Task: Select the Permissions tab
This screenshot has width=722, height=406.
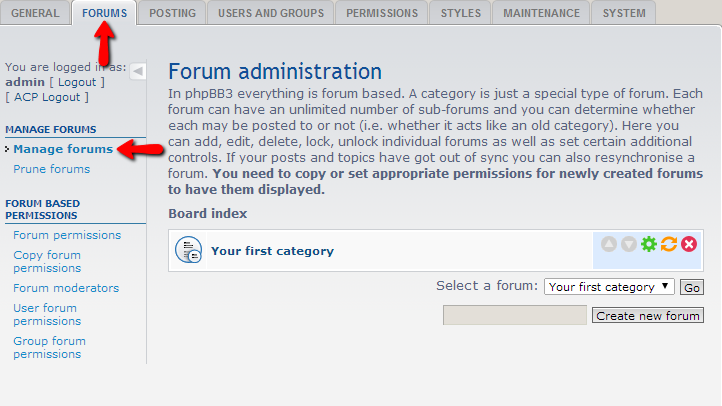Action: [x=382, y=13]
